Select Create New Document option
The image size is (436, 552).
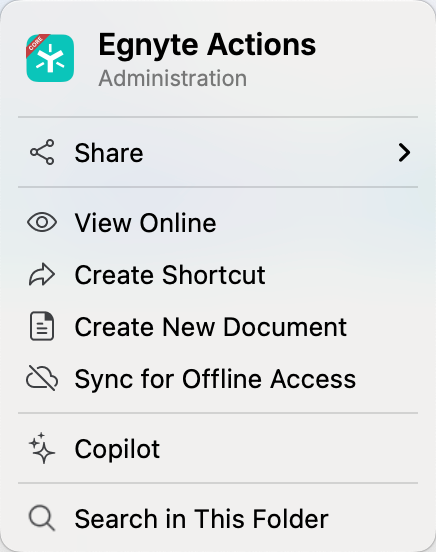point(218,327)
